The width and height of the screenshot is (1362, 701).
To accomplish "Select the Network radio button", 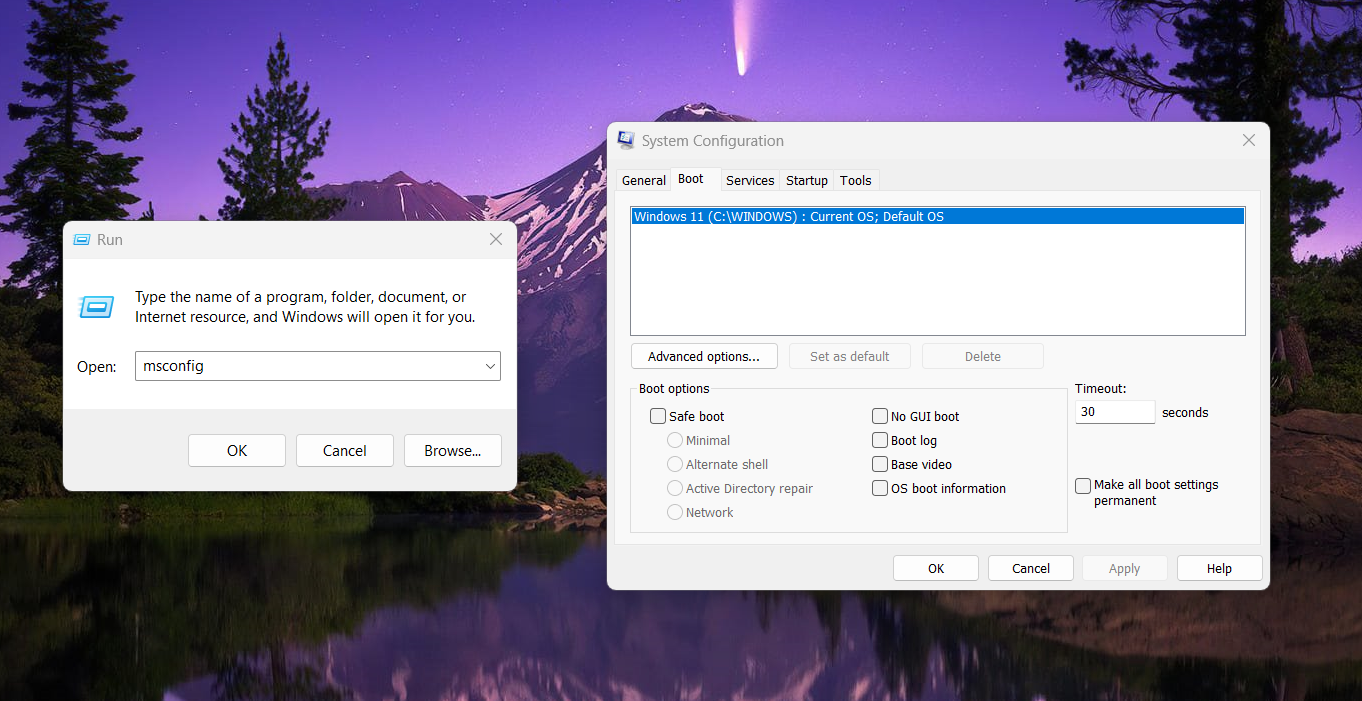I will [x=675, y=512].
